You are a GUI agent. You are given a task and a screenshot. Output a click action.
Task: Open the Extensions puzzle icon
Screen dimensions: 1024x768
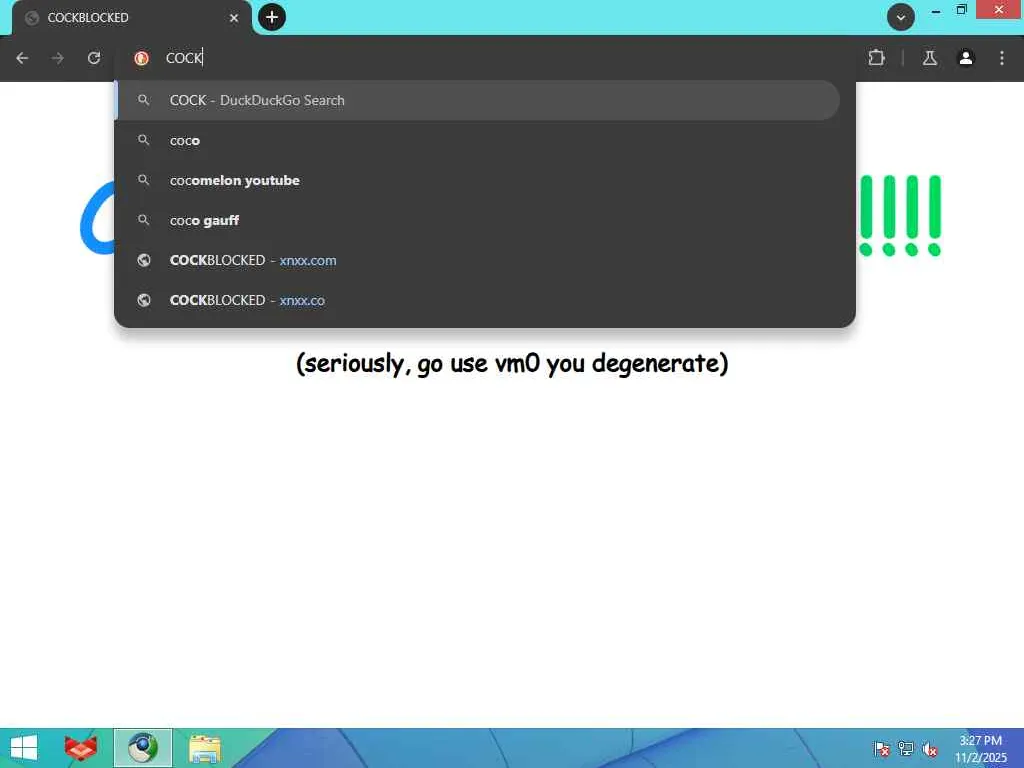[x=876, y=58]
